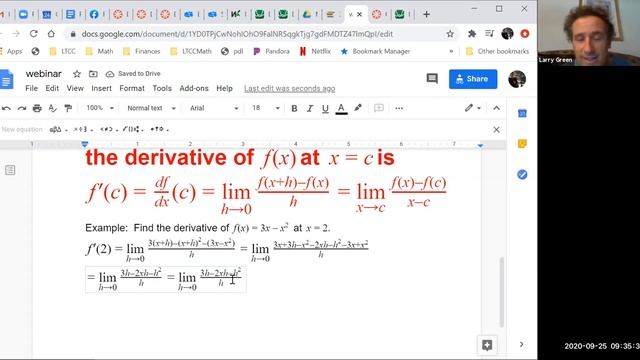Click the Redo icon in Docs toolbar
Screen dimensions: 640x360
(x=22, y=108)
